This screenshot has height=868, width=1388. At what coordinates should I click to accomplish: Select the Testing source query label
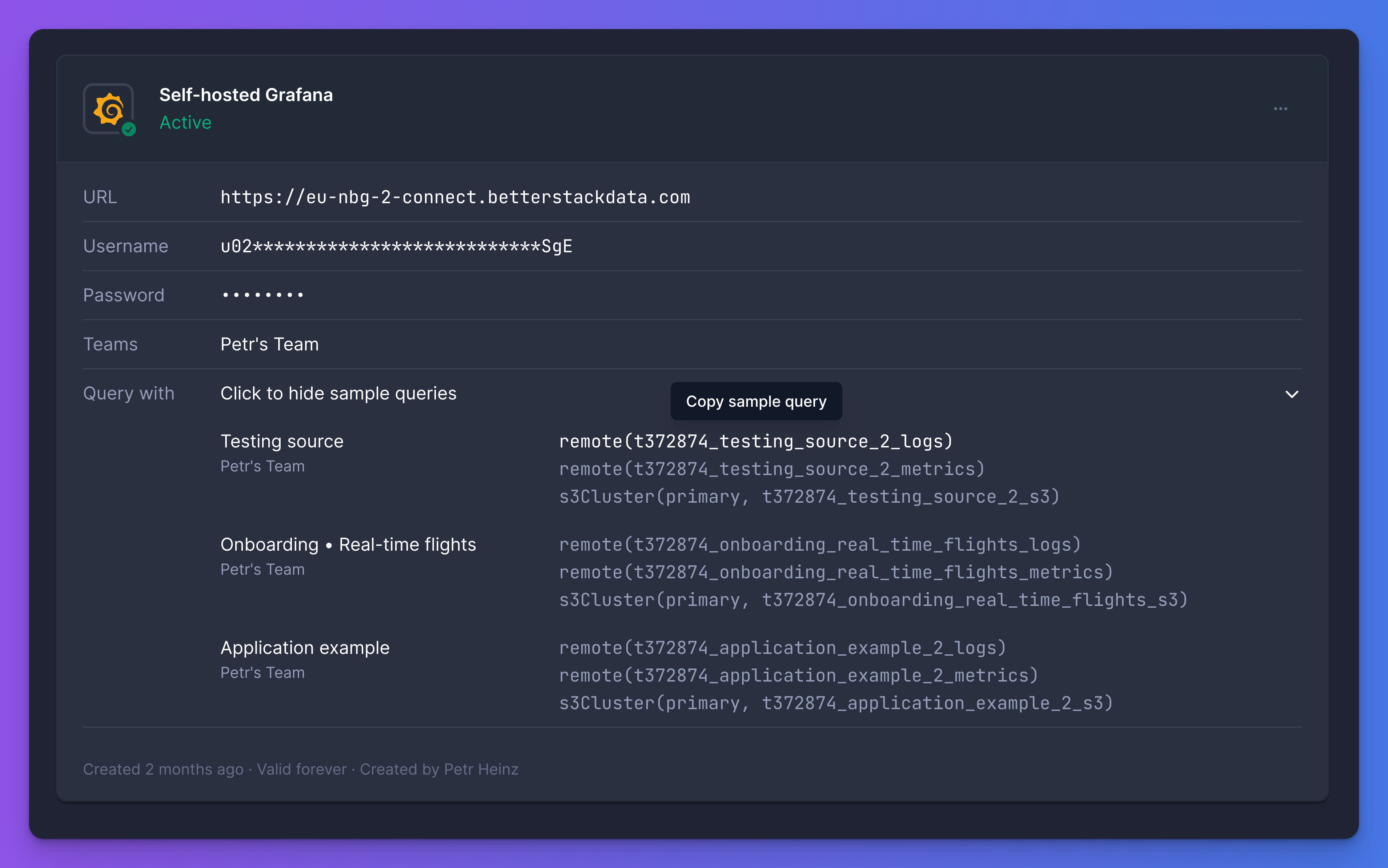[x=281, y=441]
